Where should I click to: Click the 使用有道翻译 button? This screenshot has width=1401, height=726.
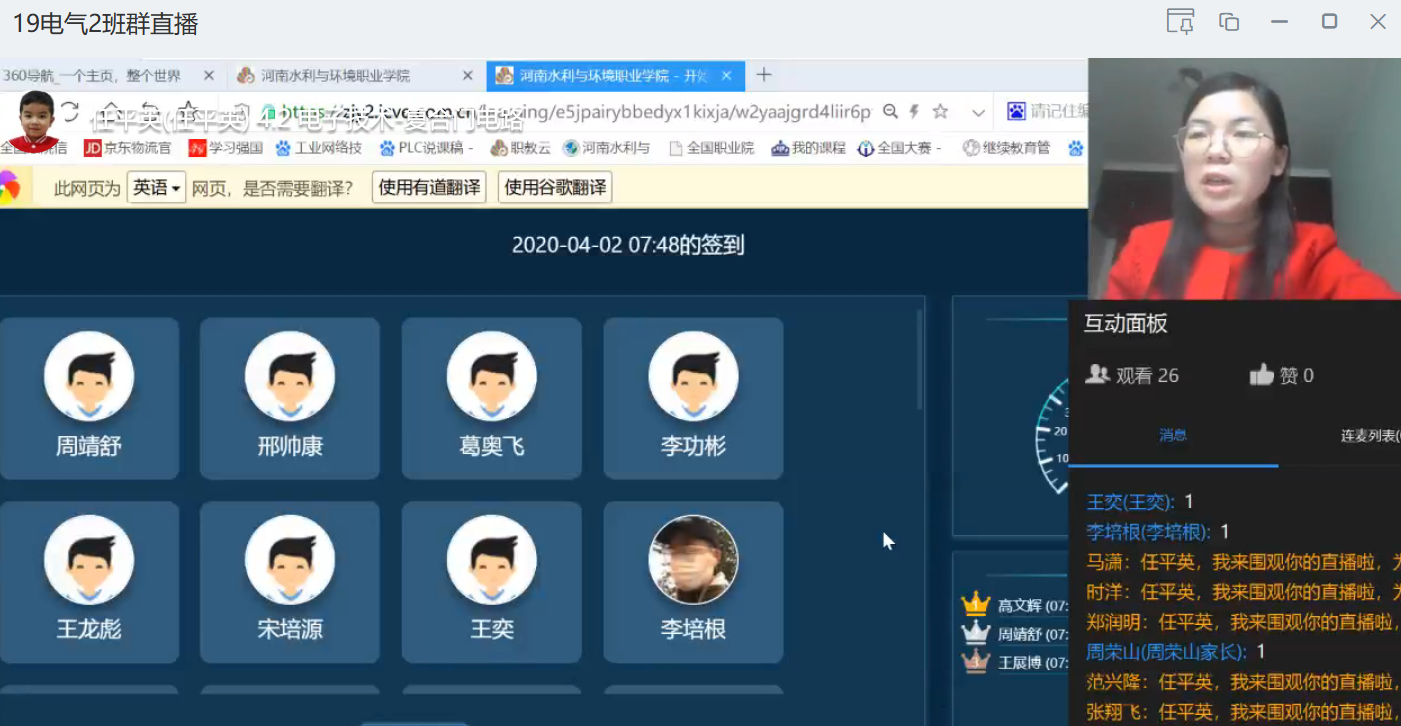point(429,188)
